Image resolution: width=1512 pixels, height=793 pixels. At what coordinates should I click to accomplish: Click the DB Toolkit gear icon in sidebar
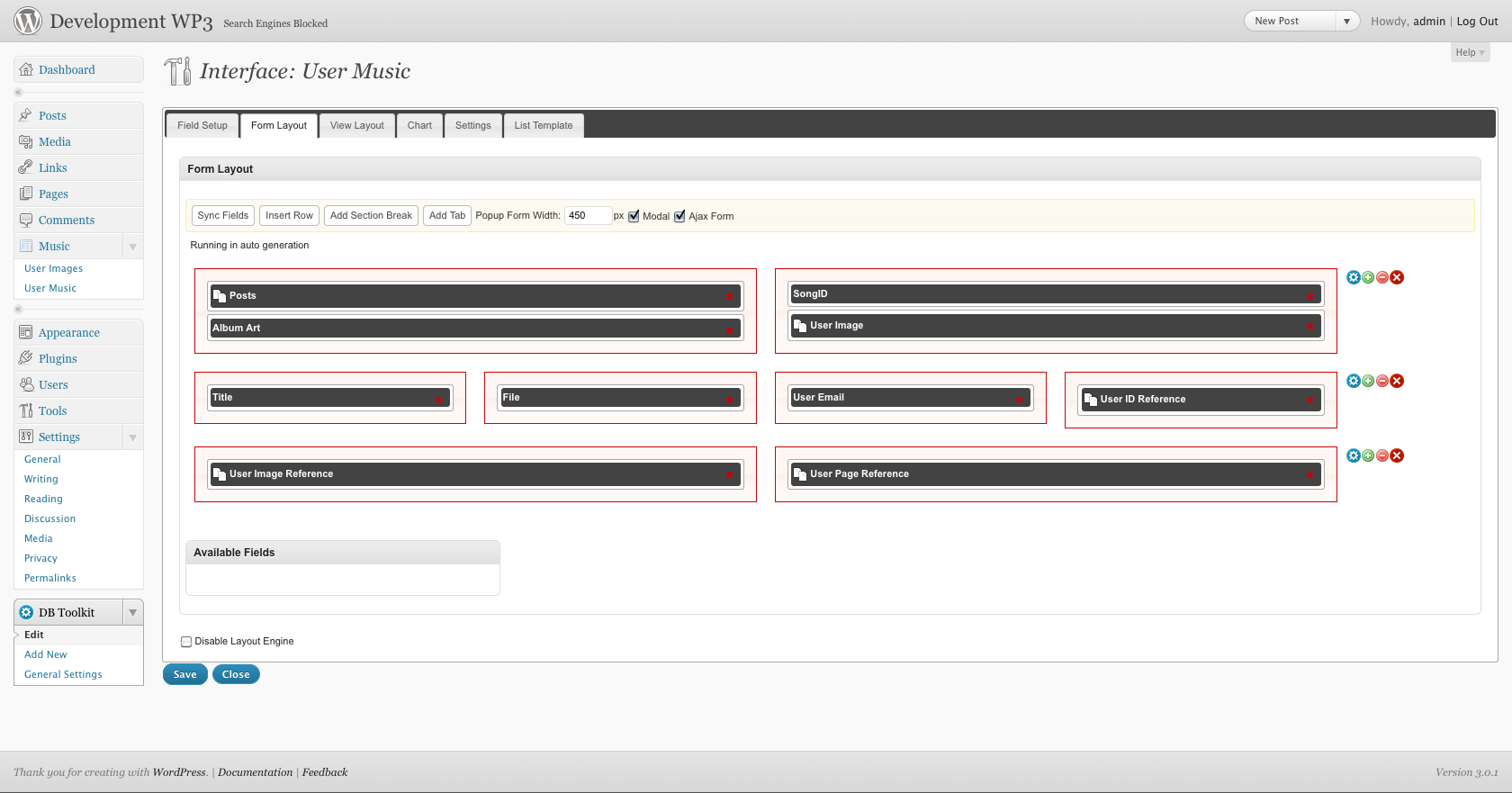26,612
